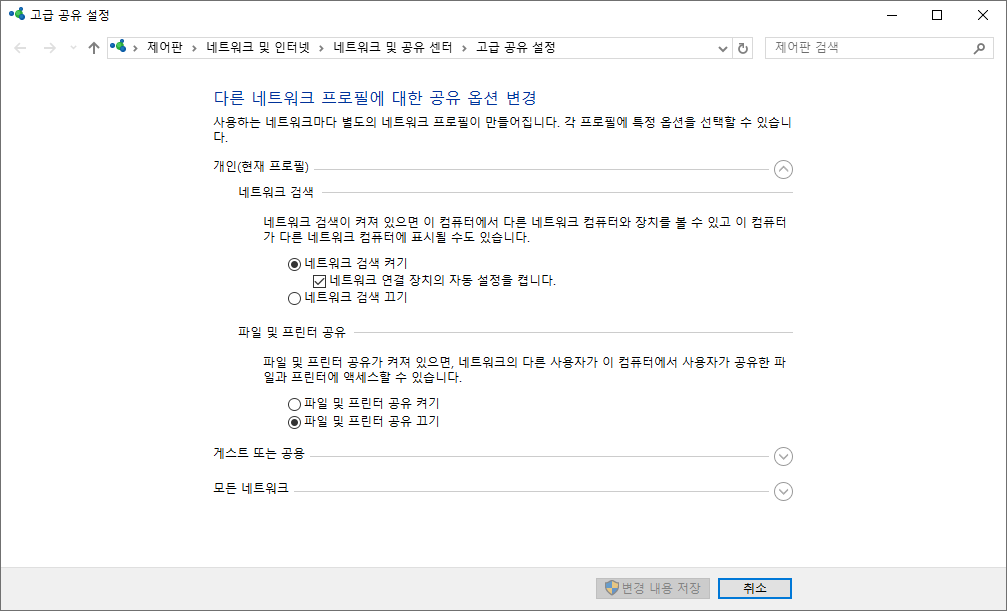Expand the 게스트 또는 공용 section

click(784, 456)
